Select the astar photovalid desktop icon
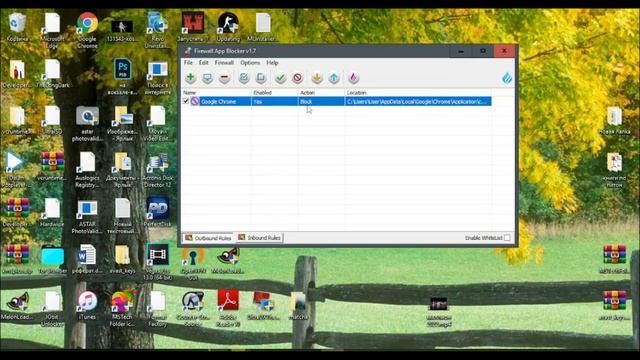 tap(87, 123)
